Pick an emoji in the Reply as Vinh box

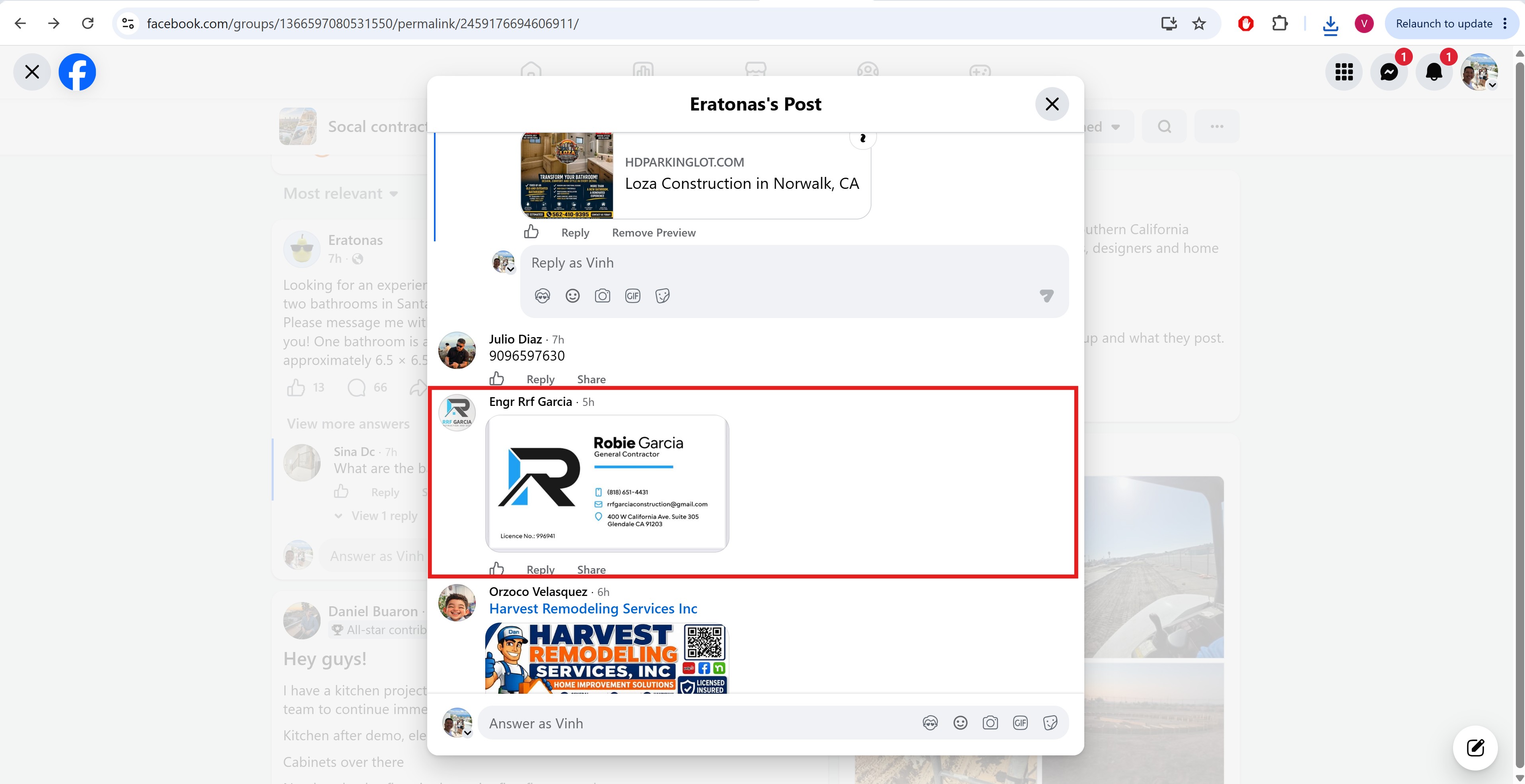[x=572, y=296]
